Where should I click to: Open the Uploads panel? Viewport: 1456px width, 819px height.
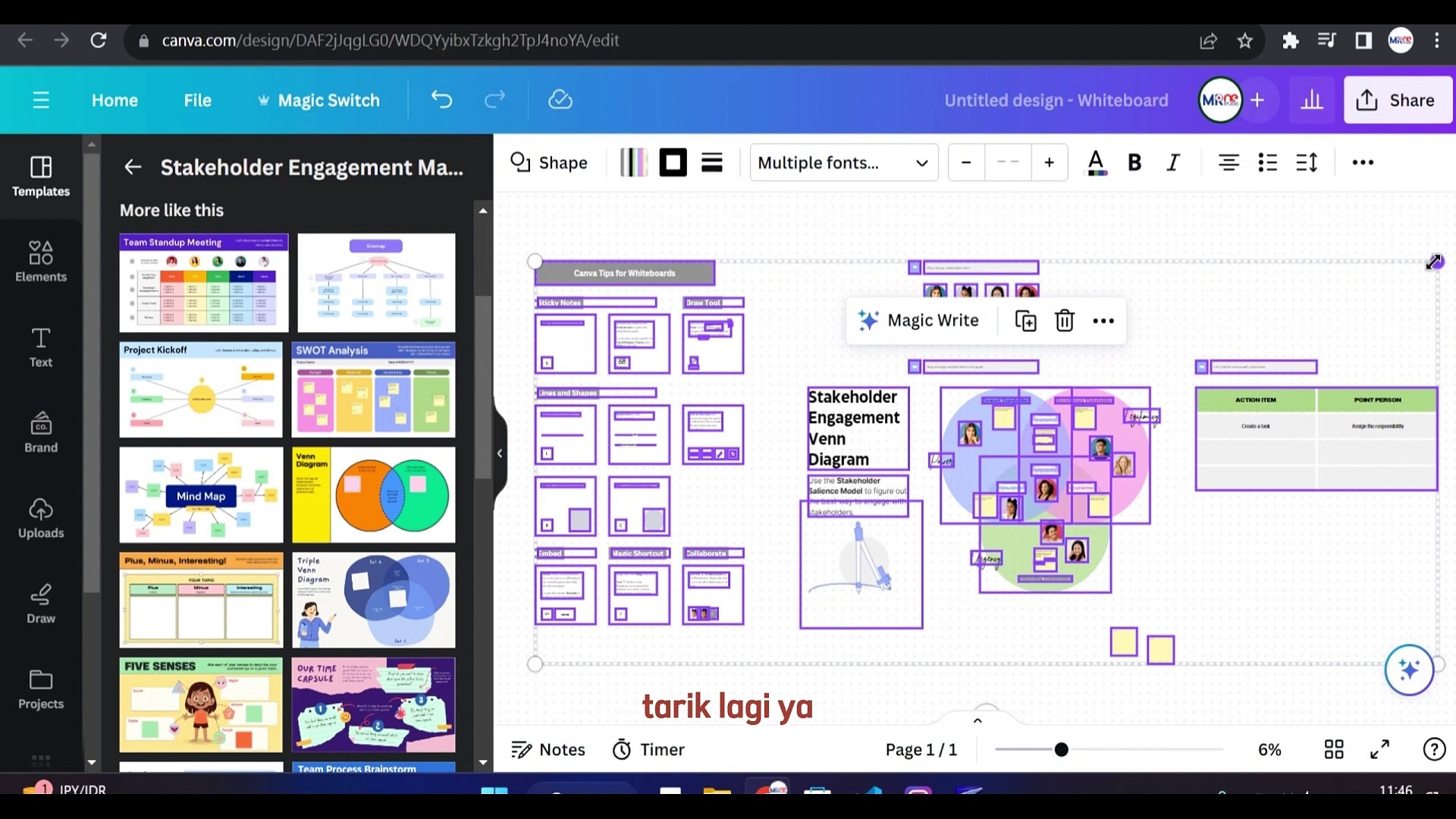click(40, 518)
